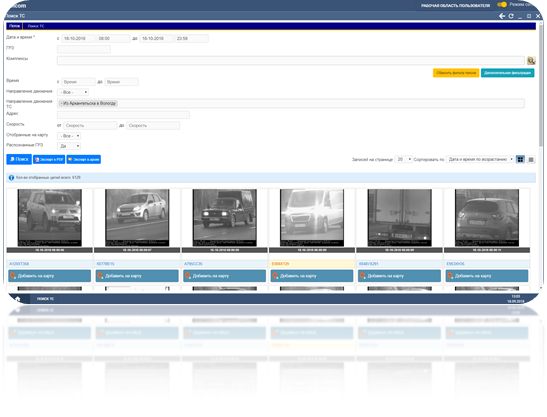Open the plate link under the crossover rear photo
Image resolution: width=547 pixels, height=417 pixels.
(455, 264)
